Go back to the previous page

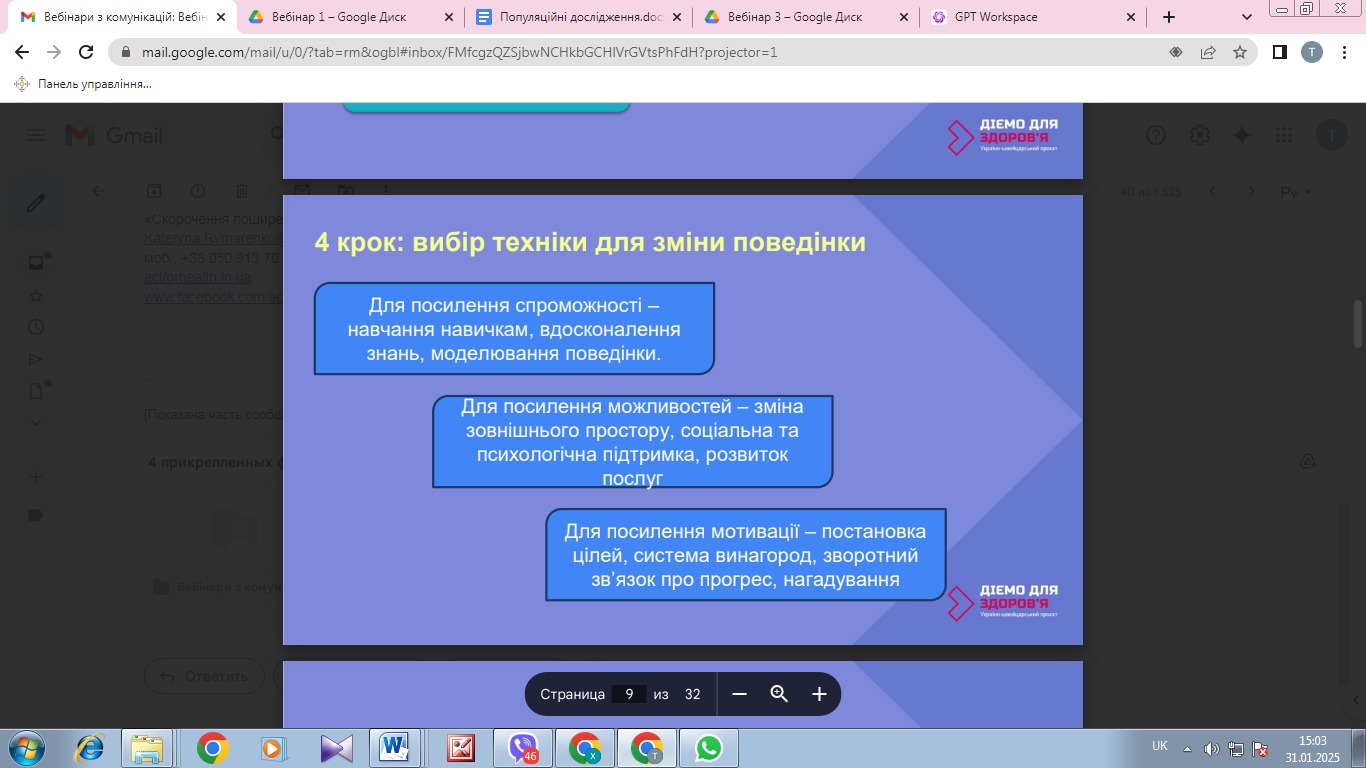(x=22, y=52)
